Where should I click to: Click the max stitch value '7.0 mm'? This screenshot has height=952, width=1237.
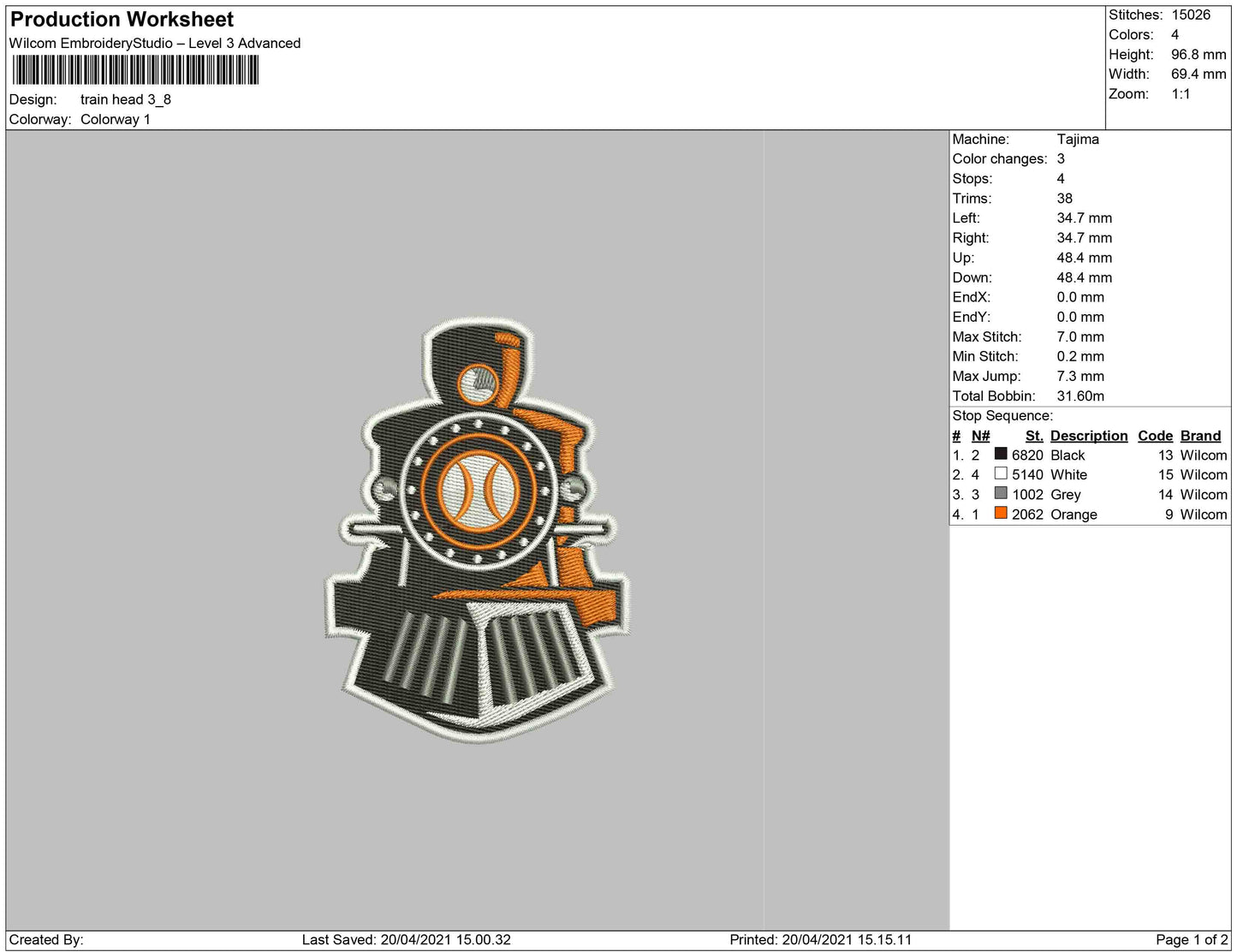click(1080, 336)
